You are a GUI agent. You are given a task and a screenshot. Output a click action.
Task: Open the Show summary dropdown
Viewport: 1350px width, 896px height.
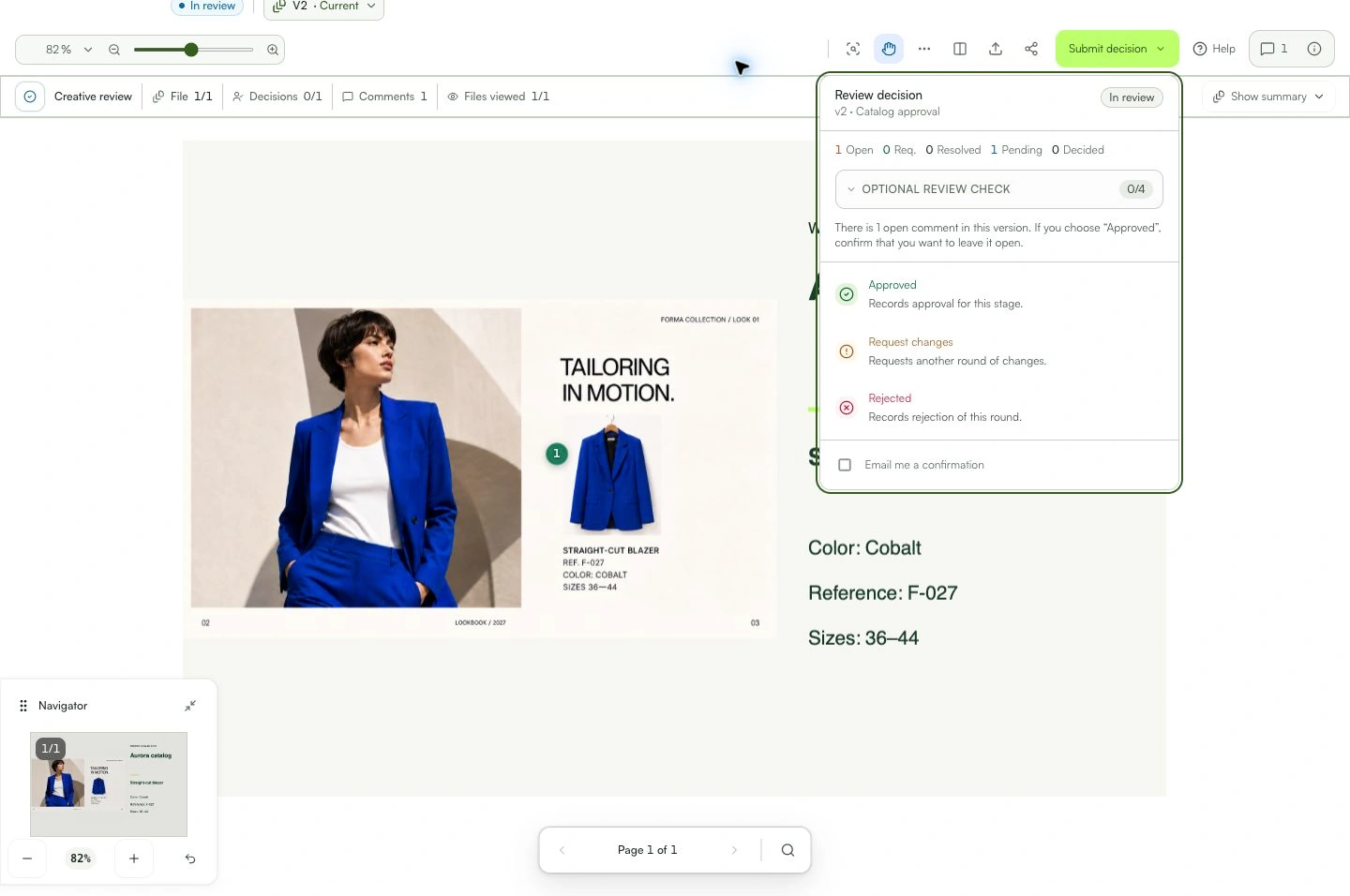(x=1268, y=97)
